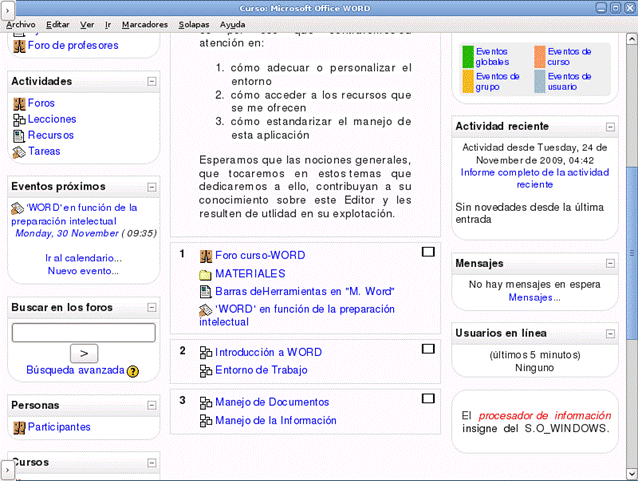The height and width of the screenshot is (481, 638).
Task: Toggle the section 2 highlight box
Action: click(428, 348)
